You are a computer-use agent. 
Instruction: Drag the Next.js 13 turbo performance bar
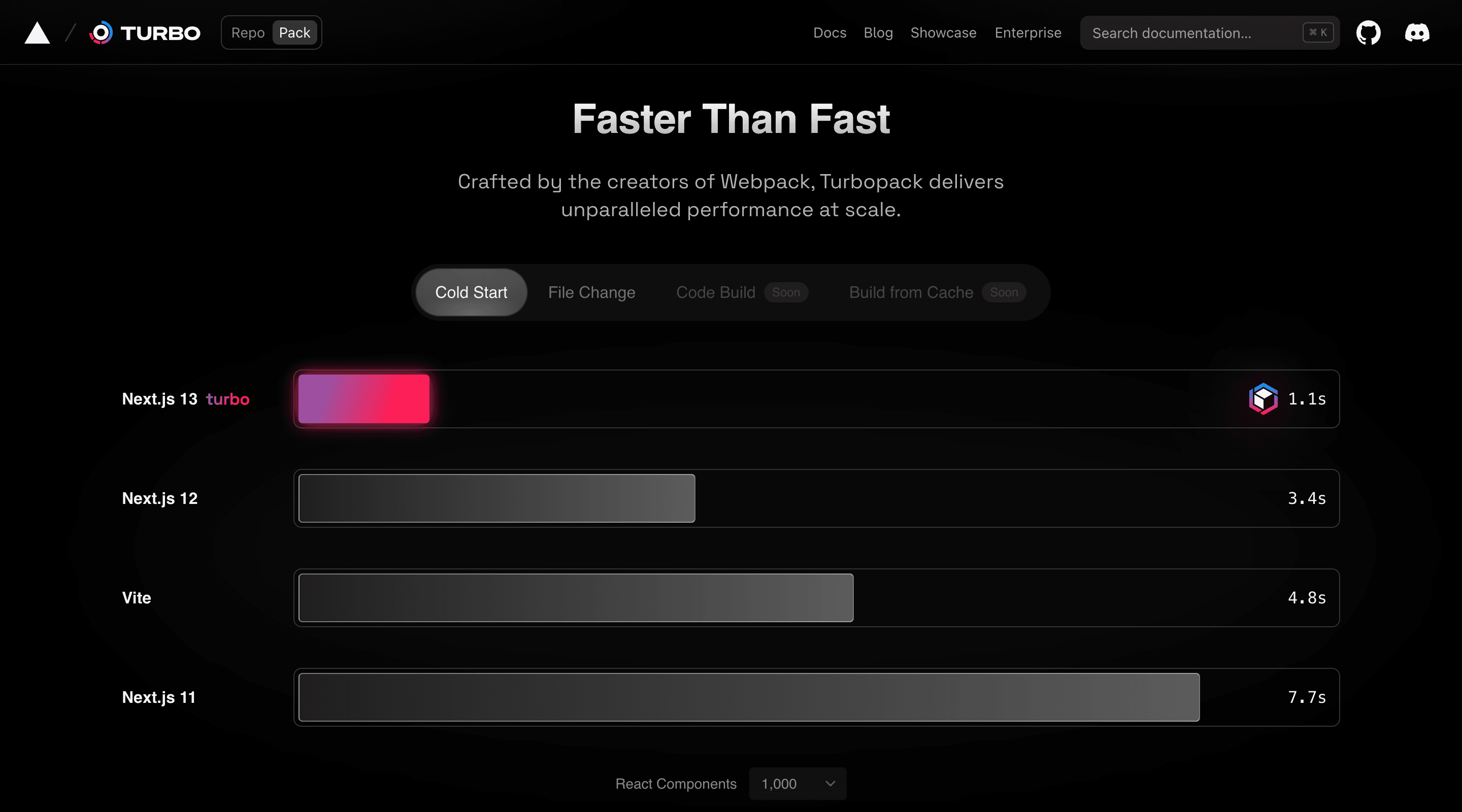(x=364, y=398)
